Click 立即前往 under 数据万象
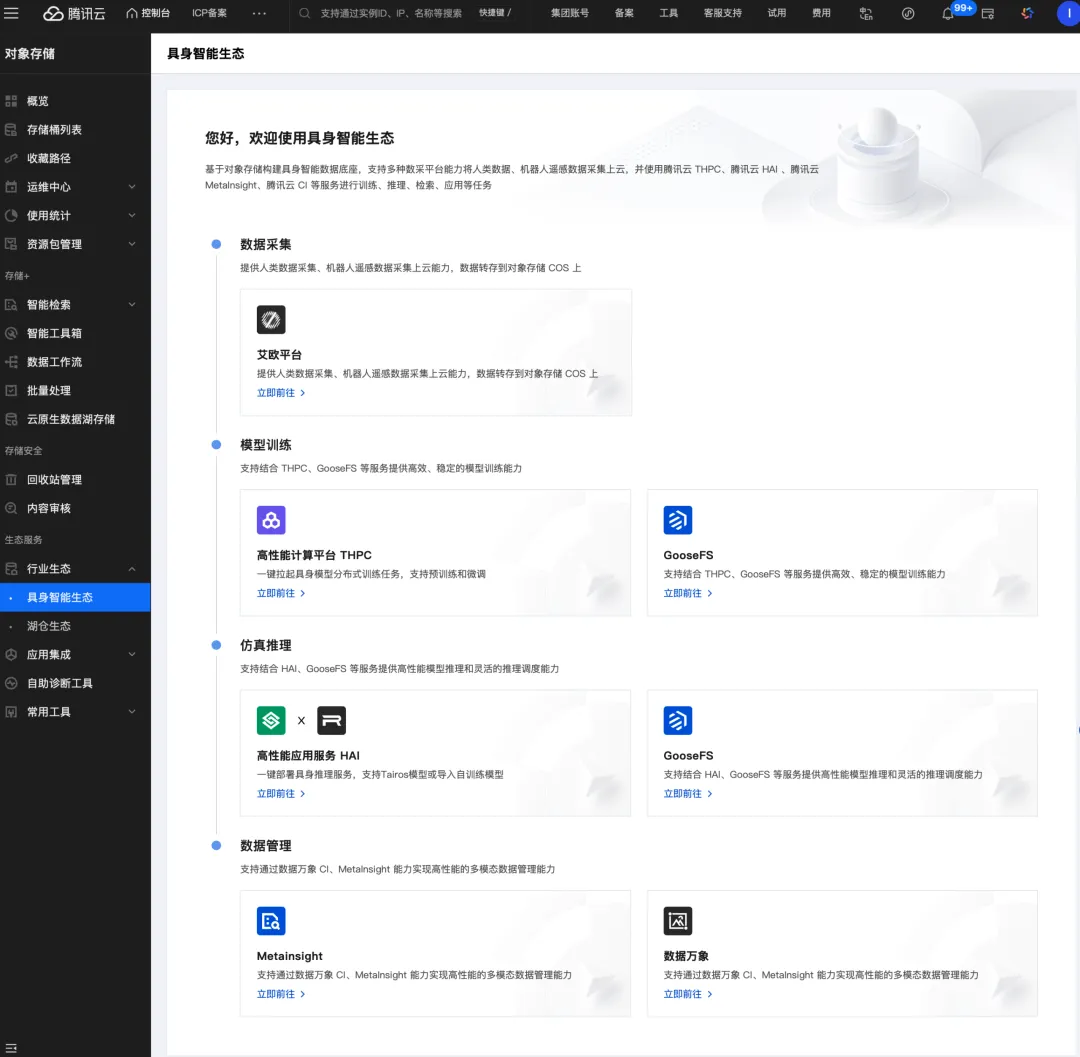 (x=688, y=994)
